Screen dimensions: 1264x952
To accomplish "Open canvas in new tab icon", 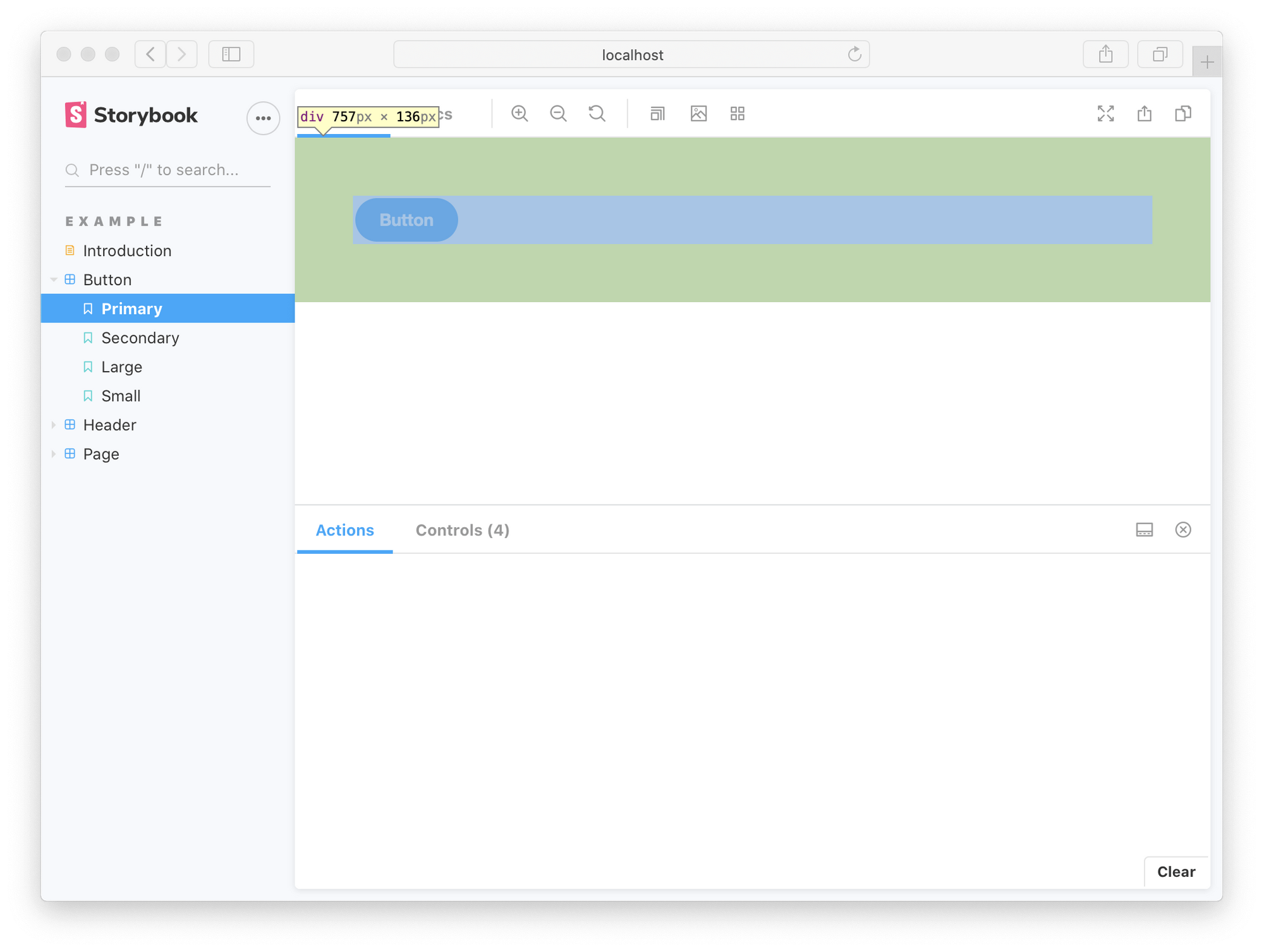I will tap(1145, 114).
